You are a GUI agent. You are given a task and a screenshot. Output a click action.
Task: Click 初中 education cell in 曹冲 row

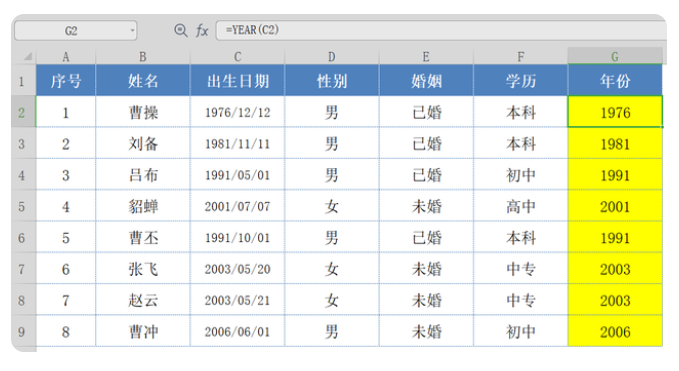pyautogui.click(x=521, y=332)
